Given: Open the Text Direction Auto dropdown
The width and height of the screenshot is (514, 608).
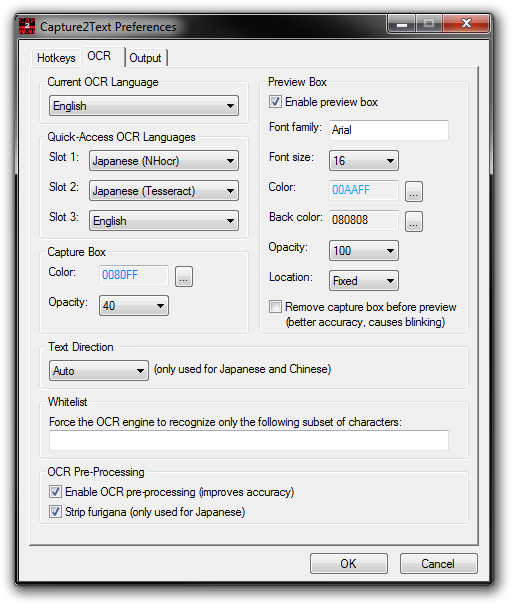Looking at the screenshot, I should point(99,371).
